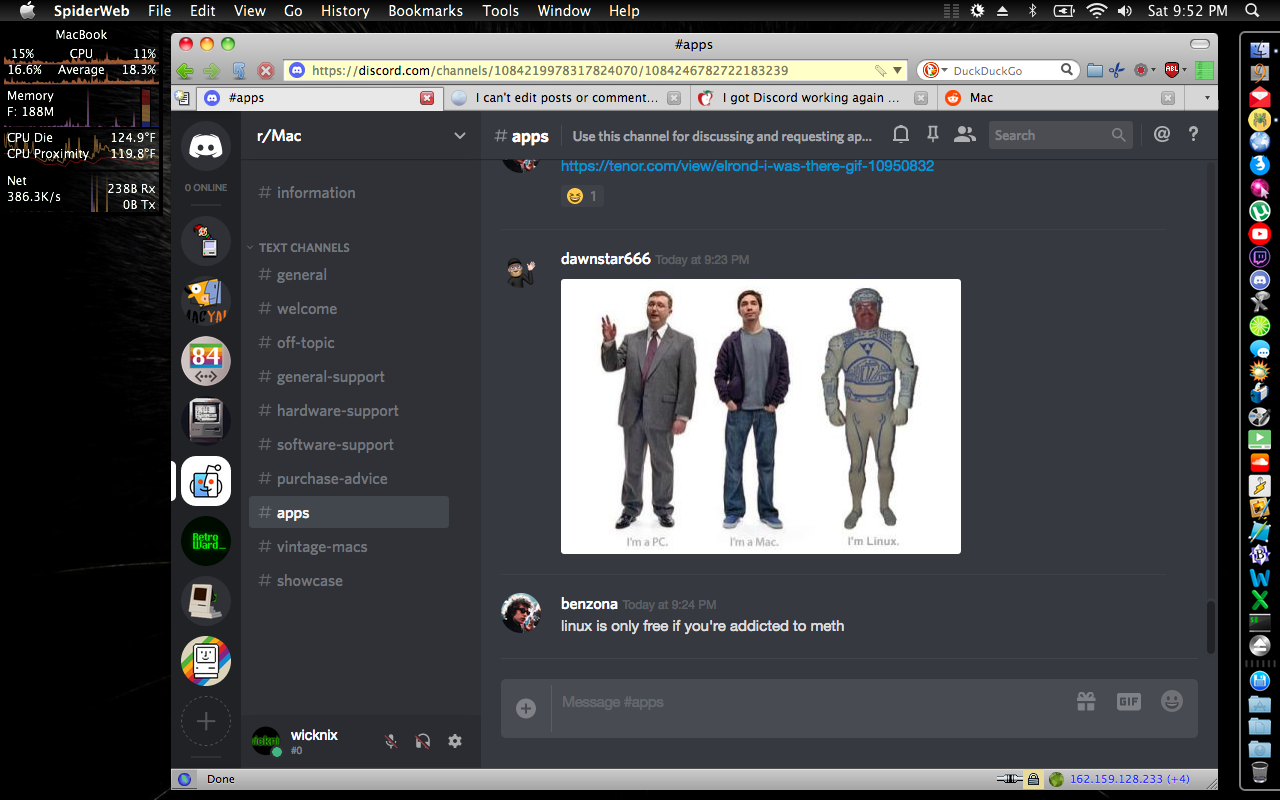The height and width of the screenshot is (800, 1280).
Task: Click the 162.159.128.233 status bar address
Action: pos(1129,779)
